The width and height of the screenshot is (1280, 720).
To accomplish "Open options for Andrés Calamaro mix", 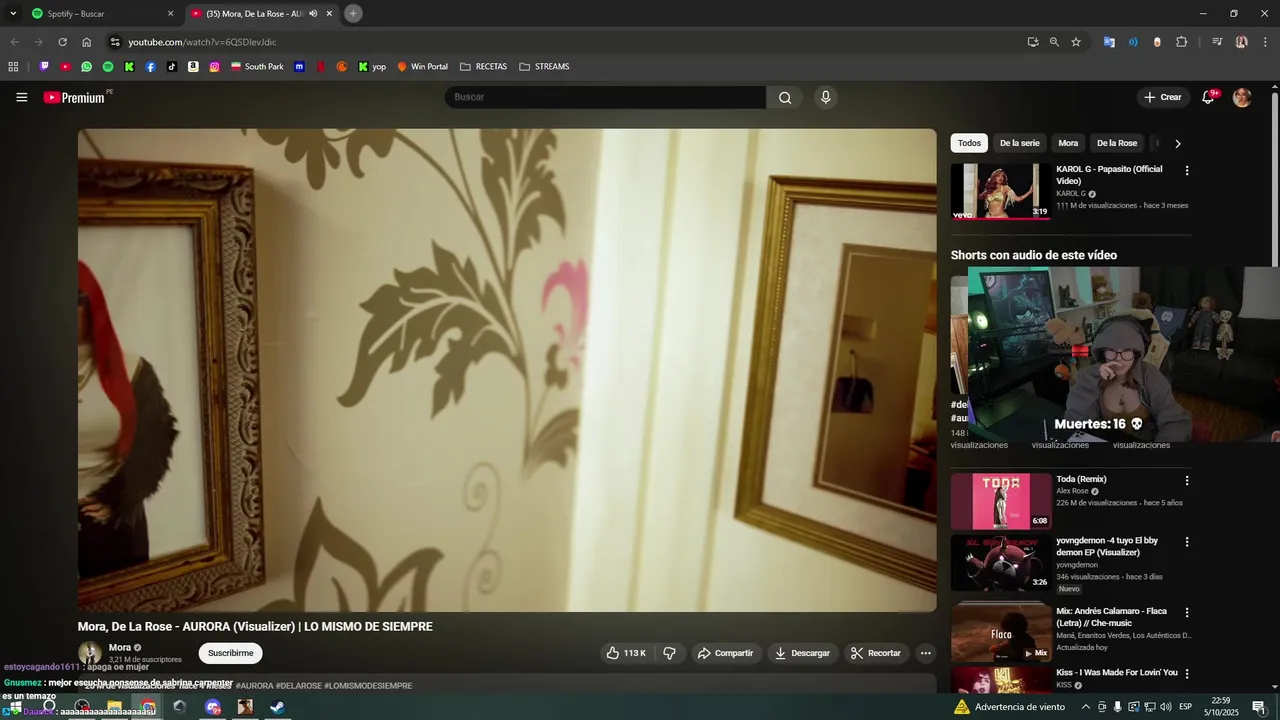I will [x=1187, y=612].
